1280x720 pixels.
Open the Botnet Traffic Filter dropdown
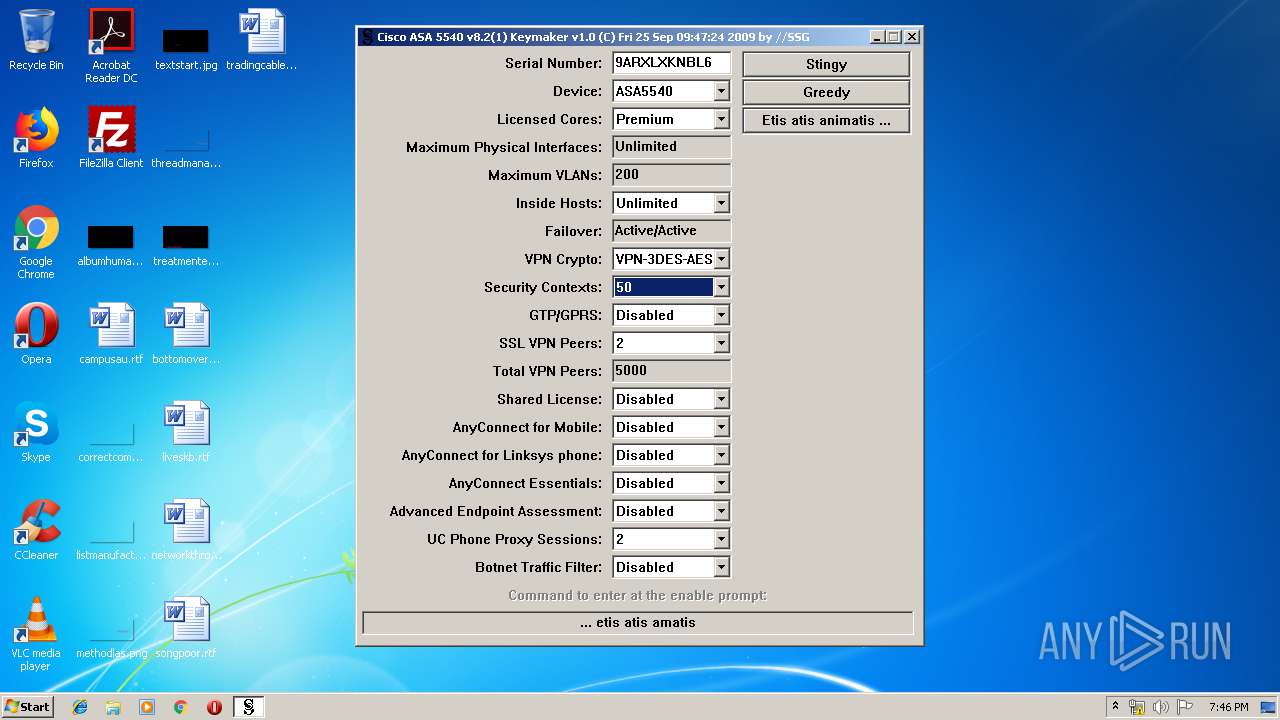[721, 567]
